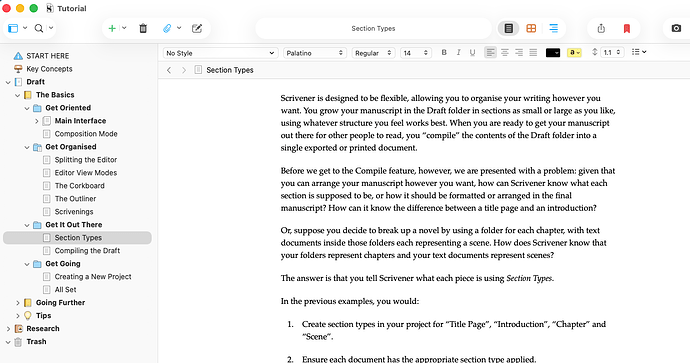The height and width of the screenshot is (363, 690).
Task: Open the paperclip insert options arrow
Action: tap(179, 28)
